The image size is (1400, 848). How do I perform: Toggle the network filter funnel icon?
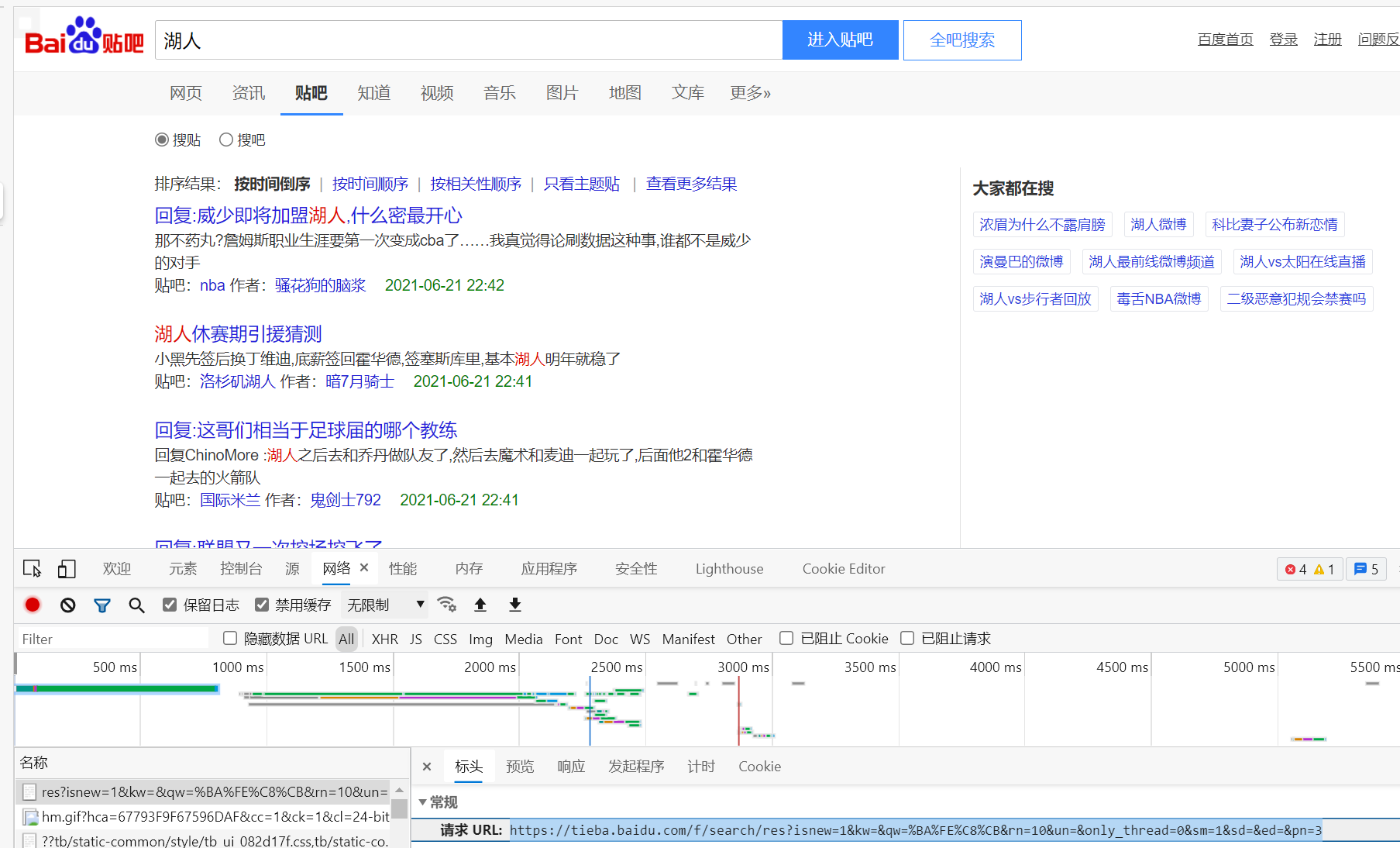point(102,605)
